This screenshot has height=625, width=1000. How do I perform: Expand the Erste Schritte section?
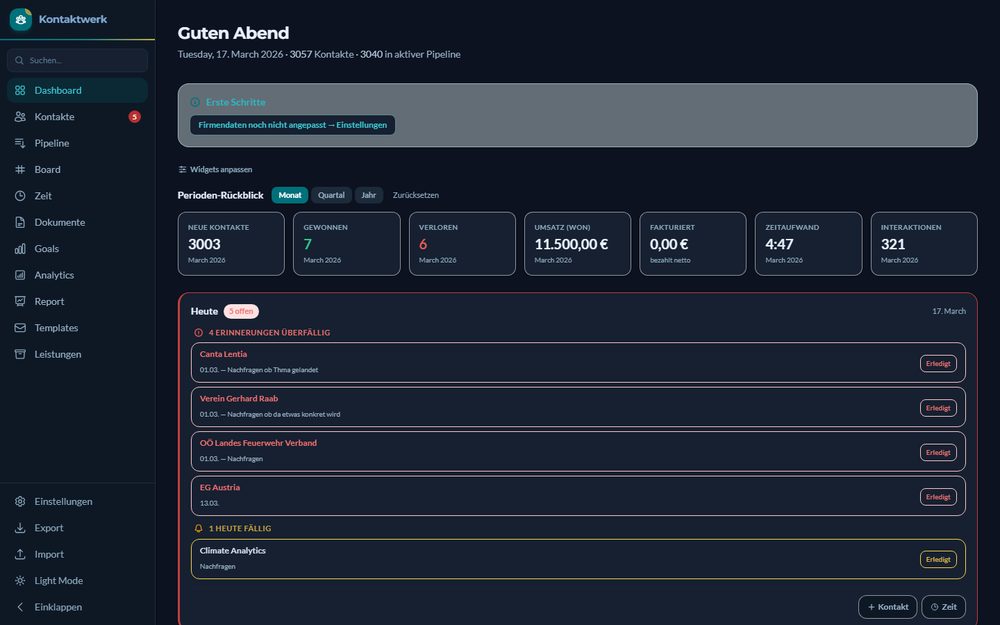[232, 102]
